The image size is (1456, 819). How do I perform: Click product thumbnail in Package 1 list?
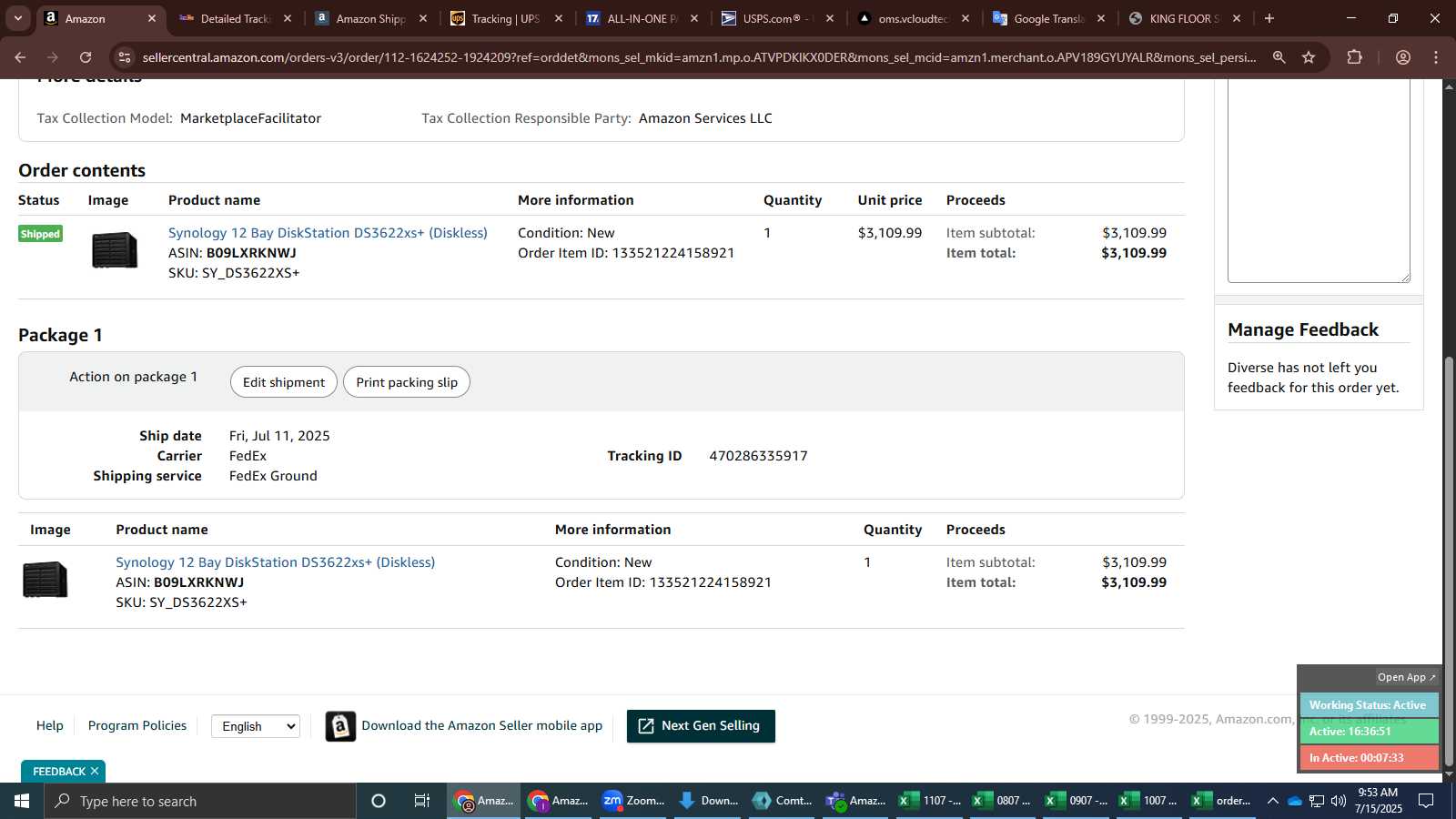click(x=45, y=580)
